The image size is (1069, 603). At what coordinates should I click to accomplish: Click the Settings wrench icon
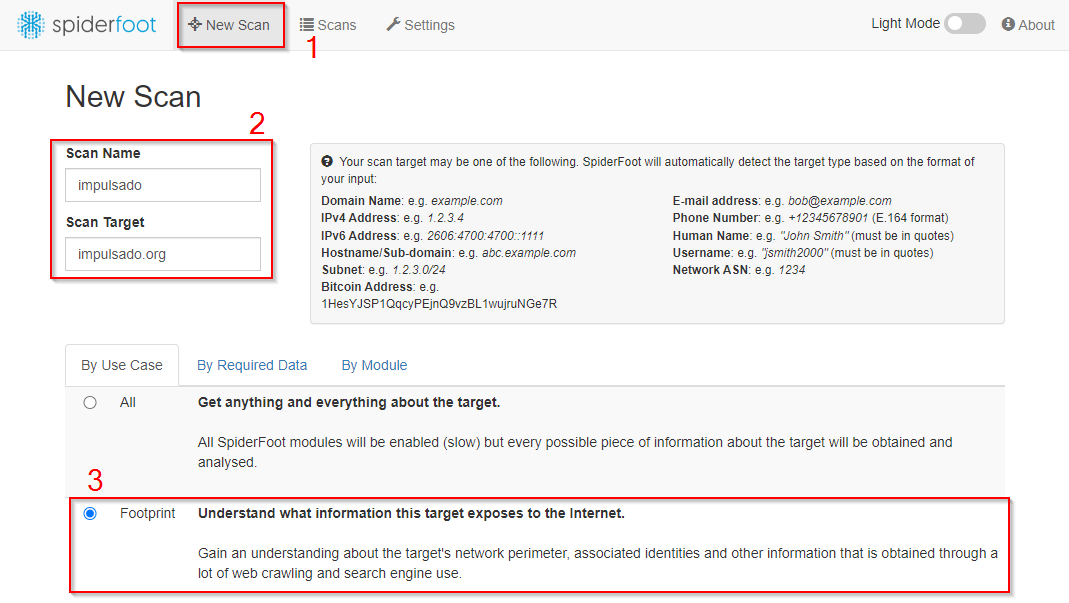click(x=393, y=25)
